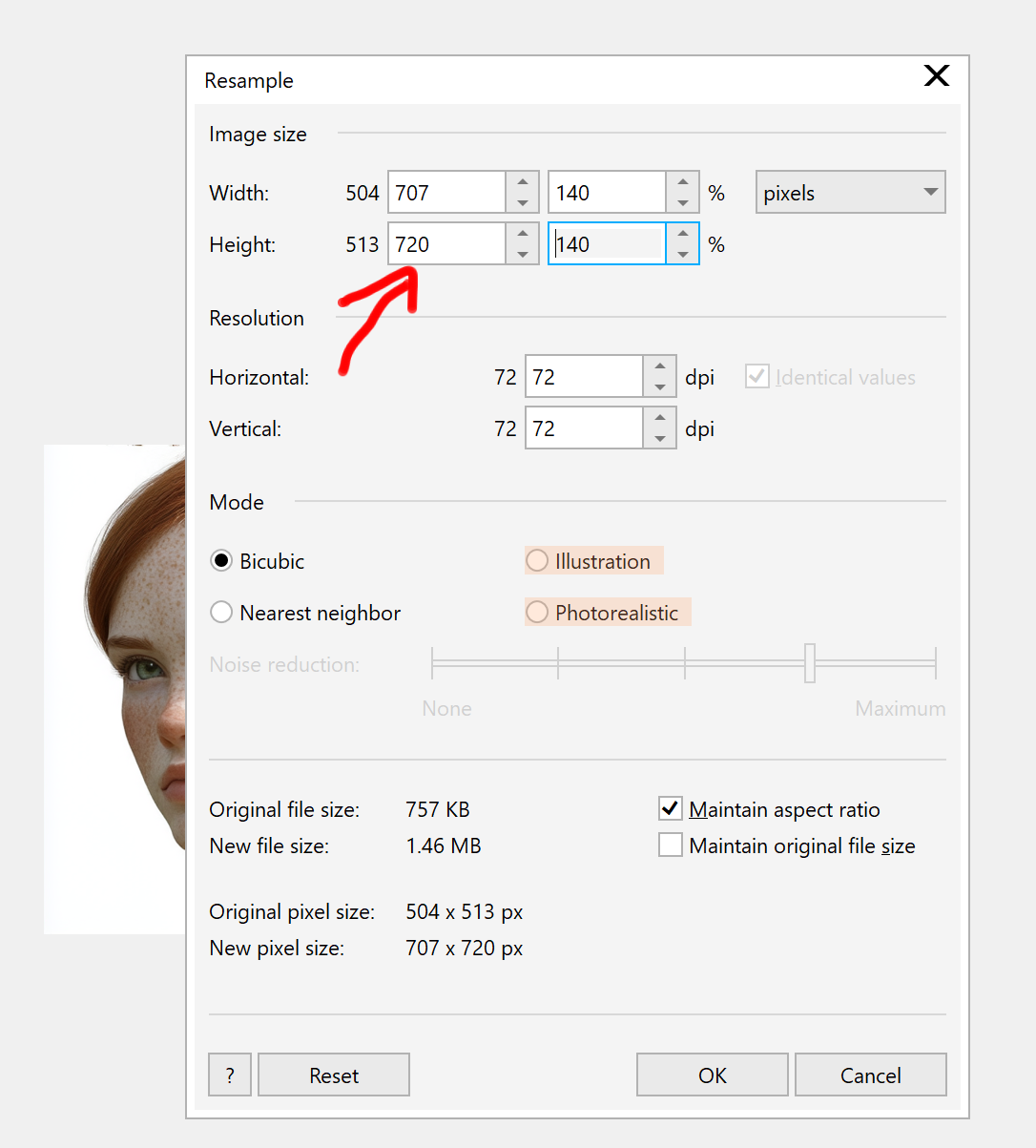
Task: Increase width pixels using up arrow
Action: pos(523,182)
